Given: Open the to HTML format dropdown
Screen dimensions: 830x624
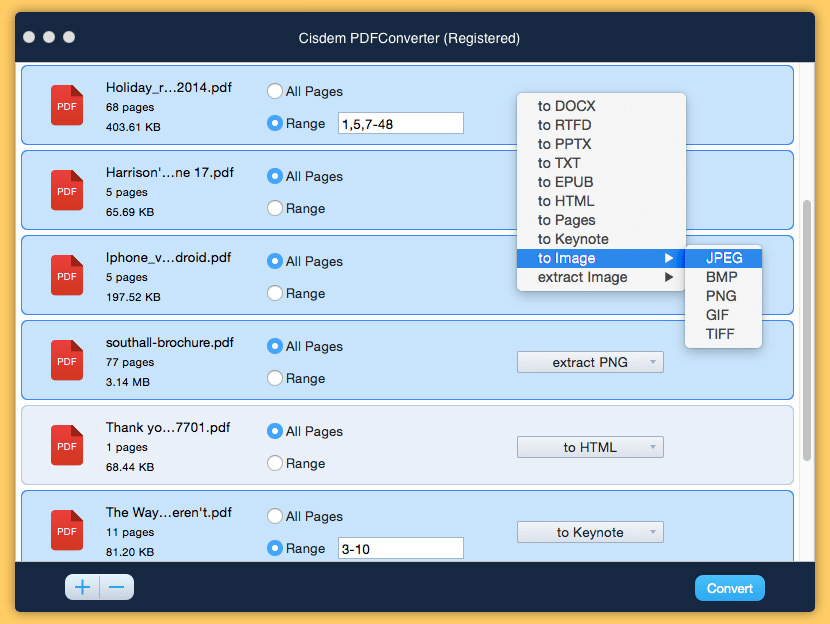Looking at the screenshot, I should pyautogui.click(x=590, y=447).
